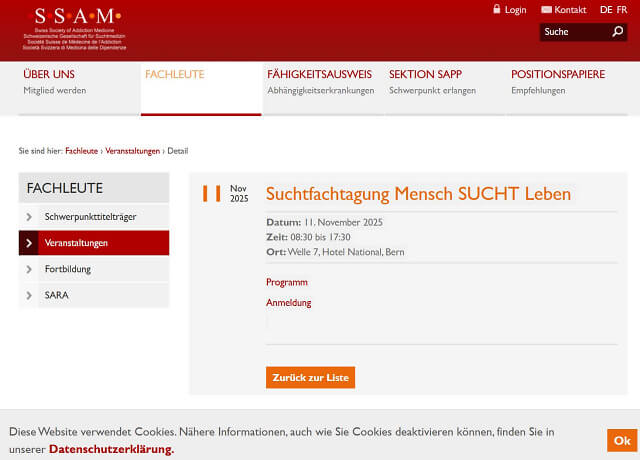The height and width of the screenshot is (460, 640).
Task: Open the FÄHIGKEITSAUSWEIS menu
Action: pyautogui.click(x=319, y=75)
